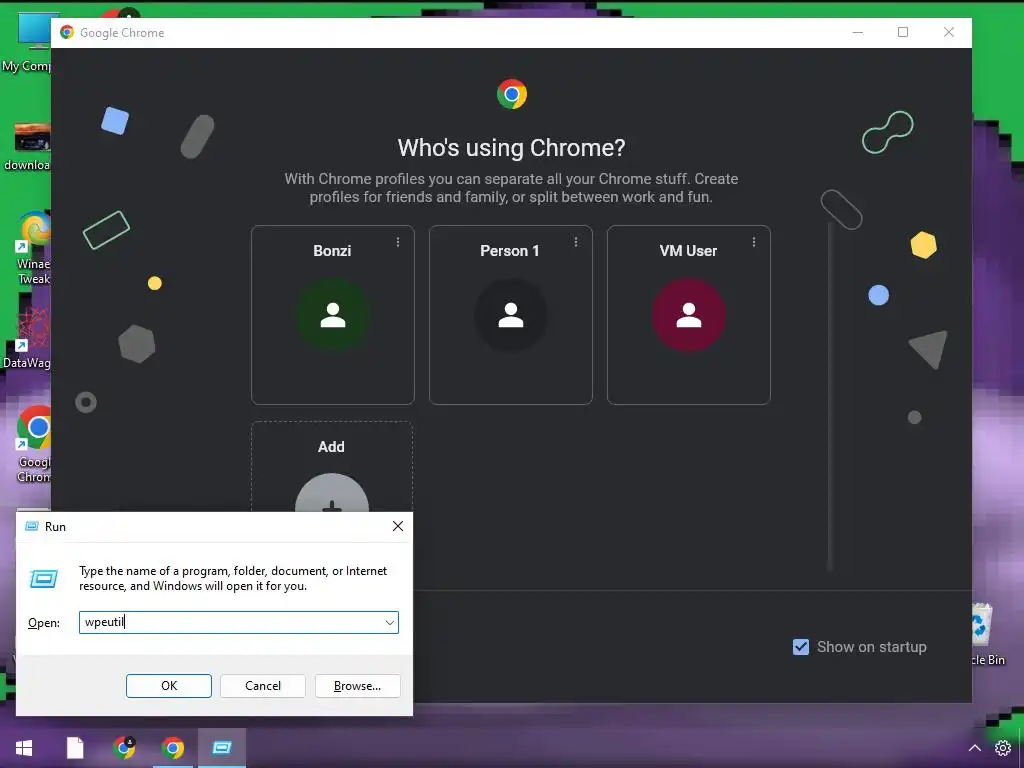The height and width of the screenshot is (768, 1024).
Task: Click the Run dialog title icon
Action: tap(31, 526)
